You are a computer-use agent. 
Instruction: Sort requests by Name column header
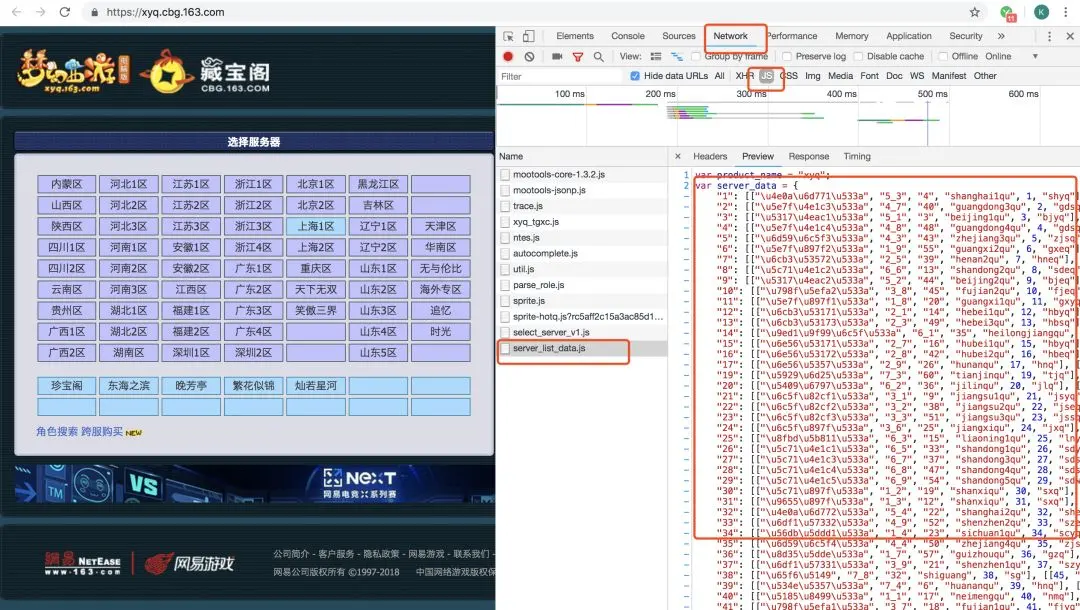click(x=581, y=156)
